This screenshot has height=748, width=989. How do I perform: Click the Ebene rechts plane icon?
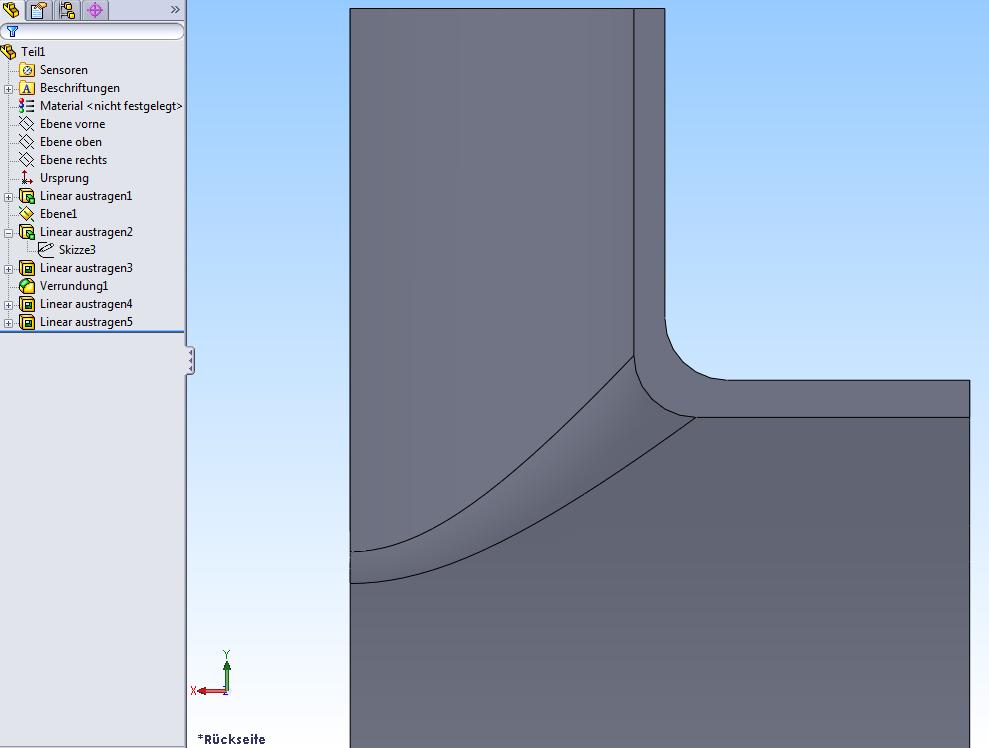point(26,160)
